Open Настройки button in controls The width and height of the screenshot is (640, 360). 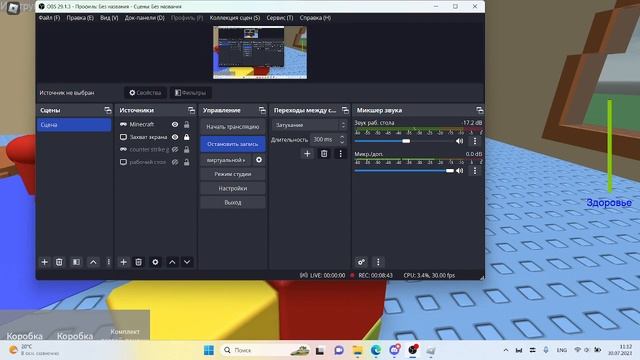click(x=233, y=189)
